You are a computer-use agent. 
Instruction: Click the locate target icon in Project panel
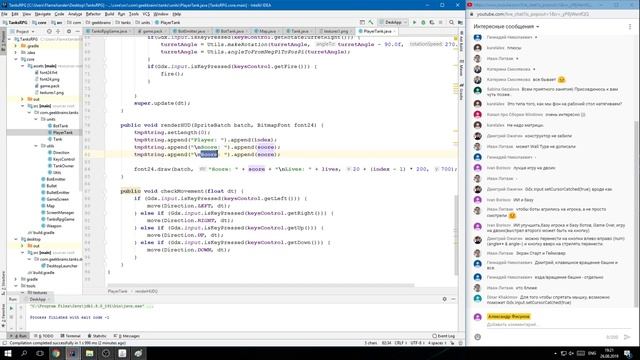[x=49, y=31]
